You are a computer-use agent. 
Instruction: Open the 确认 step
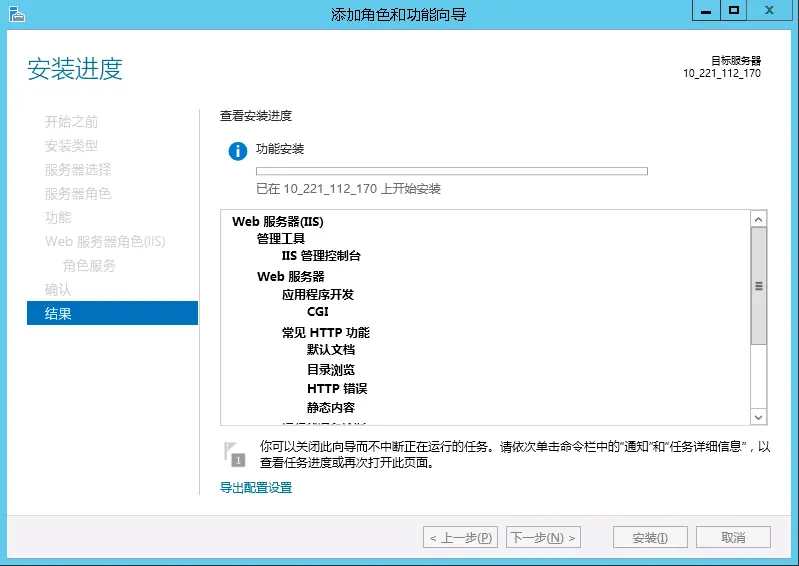point(58,289)
